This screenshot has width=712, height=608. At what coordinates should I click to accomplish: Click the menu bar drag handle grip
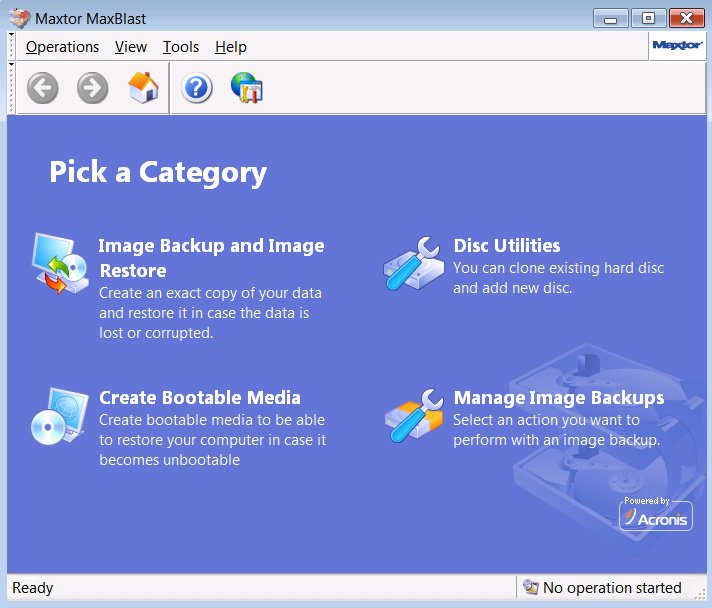(12, 46)
